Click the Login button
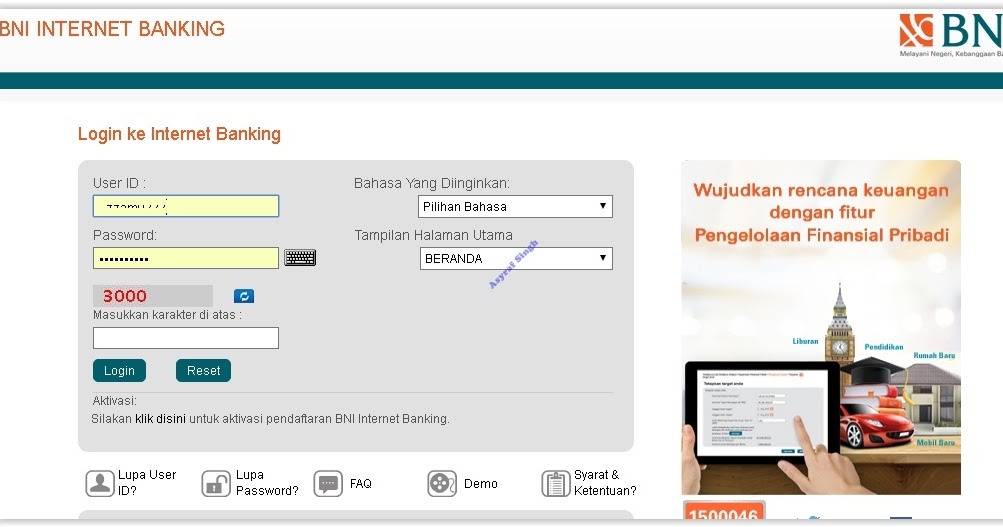 coord(120,370)
